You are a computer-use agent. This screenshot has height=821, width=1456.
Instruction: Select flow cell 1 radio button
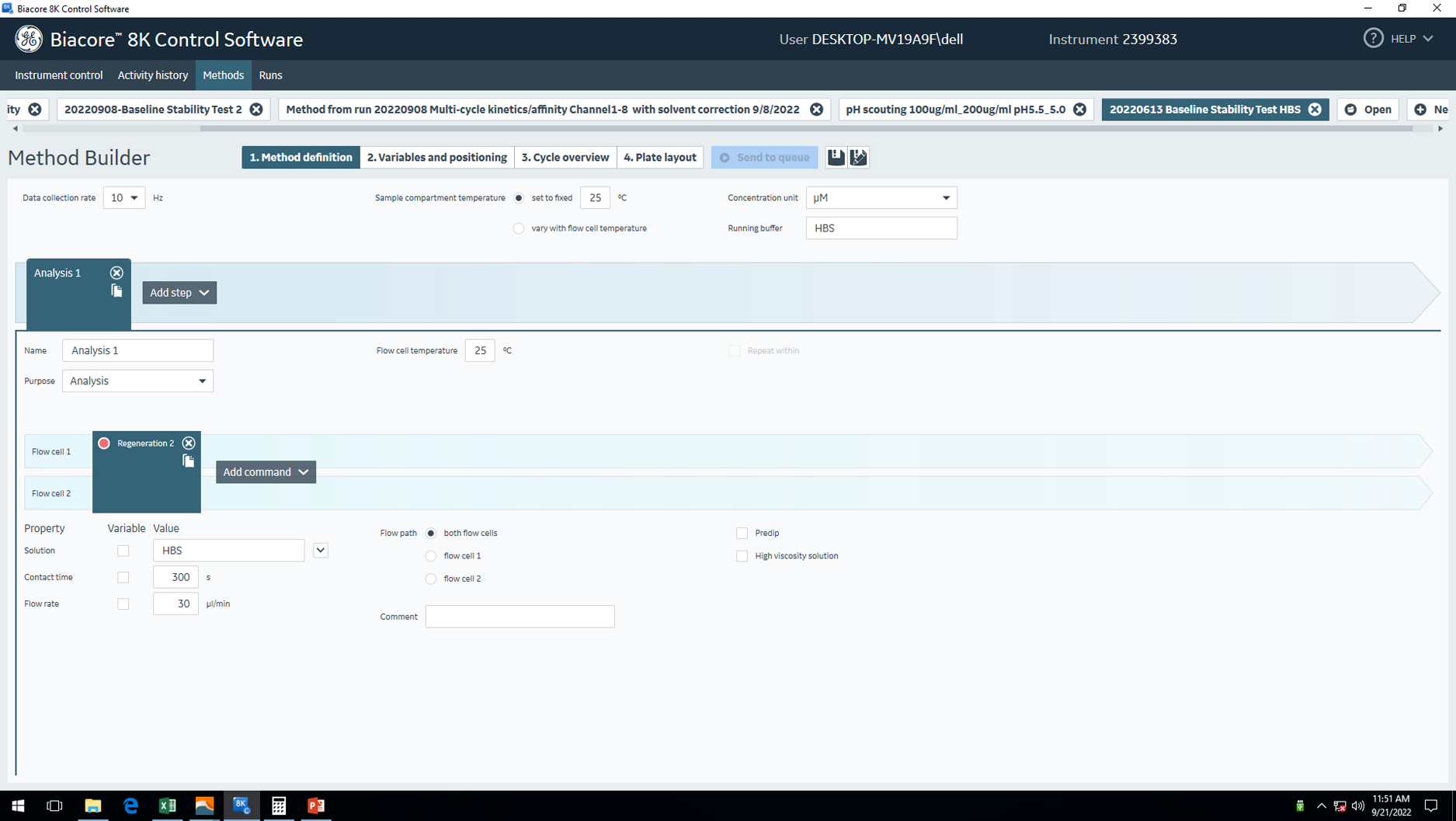pos(431,556)
